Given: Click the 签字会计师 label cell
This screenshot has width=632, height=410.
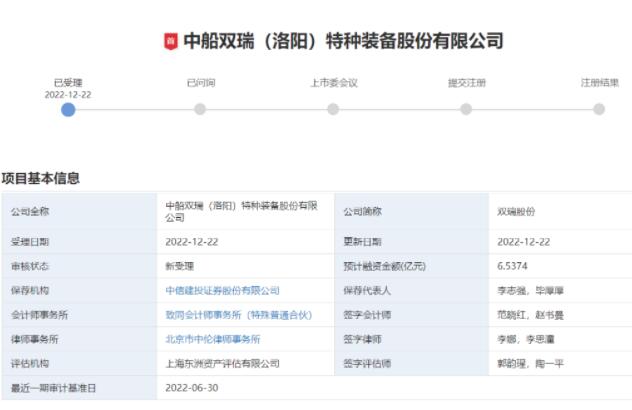Looking at the screenshot, I should pyautogui.click(x=412, y=315).
